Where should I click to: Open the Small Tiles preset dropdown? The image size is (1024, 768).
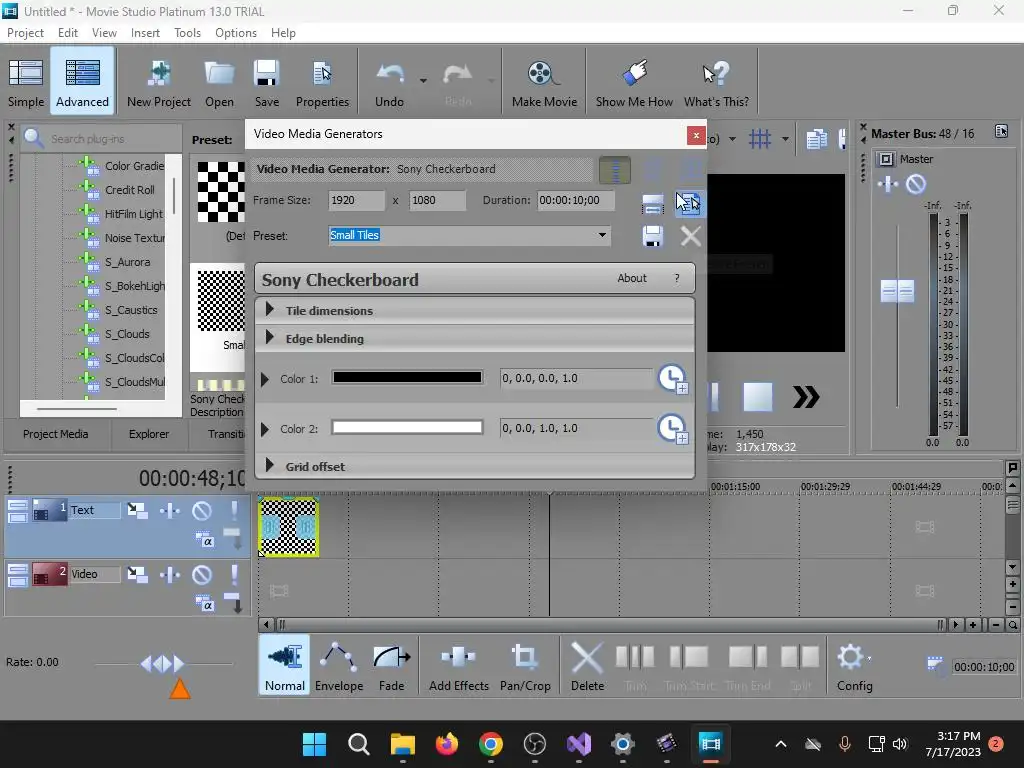pyautogui.click(x=602, y=235)
